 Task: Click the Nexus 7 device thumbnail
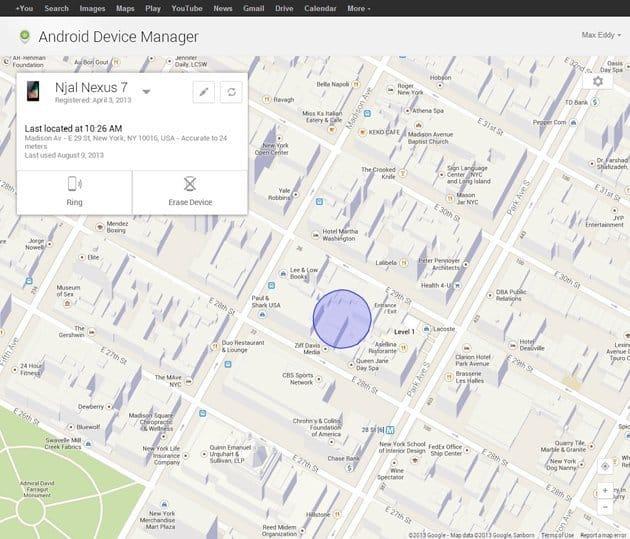(33, 91)
